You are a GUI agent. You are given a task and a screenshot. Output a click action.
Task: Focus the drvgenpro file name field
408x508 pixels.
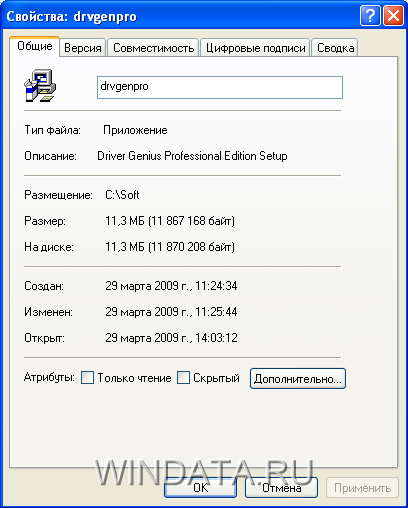tap(220, 87)
